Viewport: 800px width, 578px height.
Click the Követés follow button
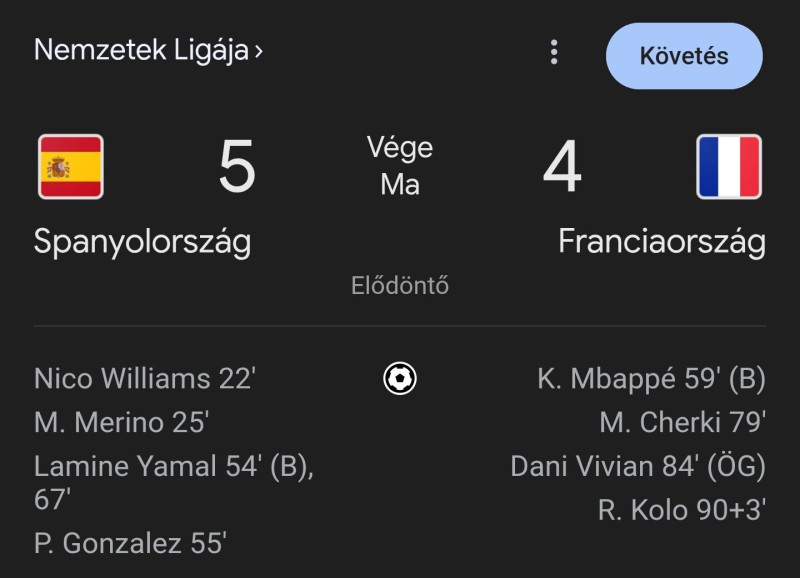[x=684, y=56]
